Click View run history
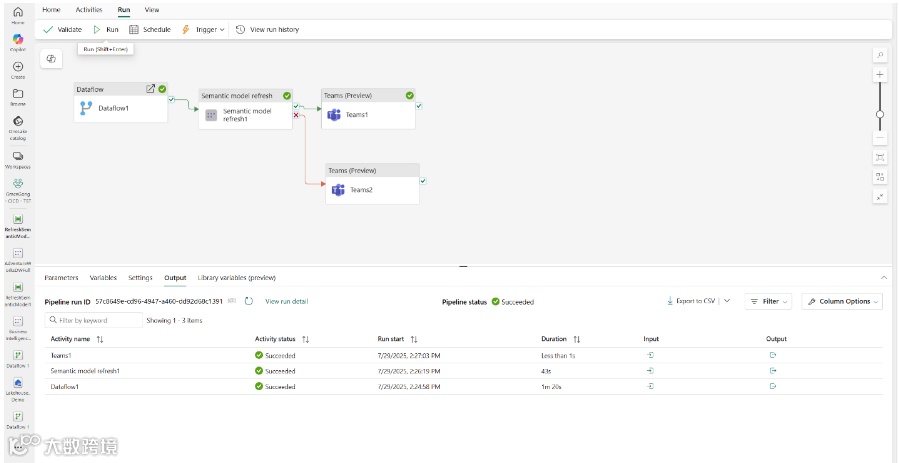Screen dimensions: 899x463 point(268,30)
